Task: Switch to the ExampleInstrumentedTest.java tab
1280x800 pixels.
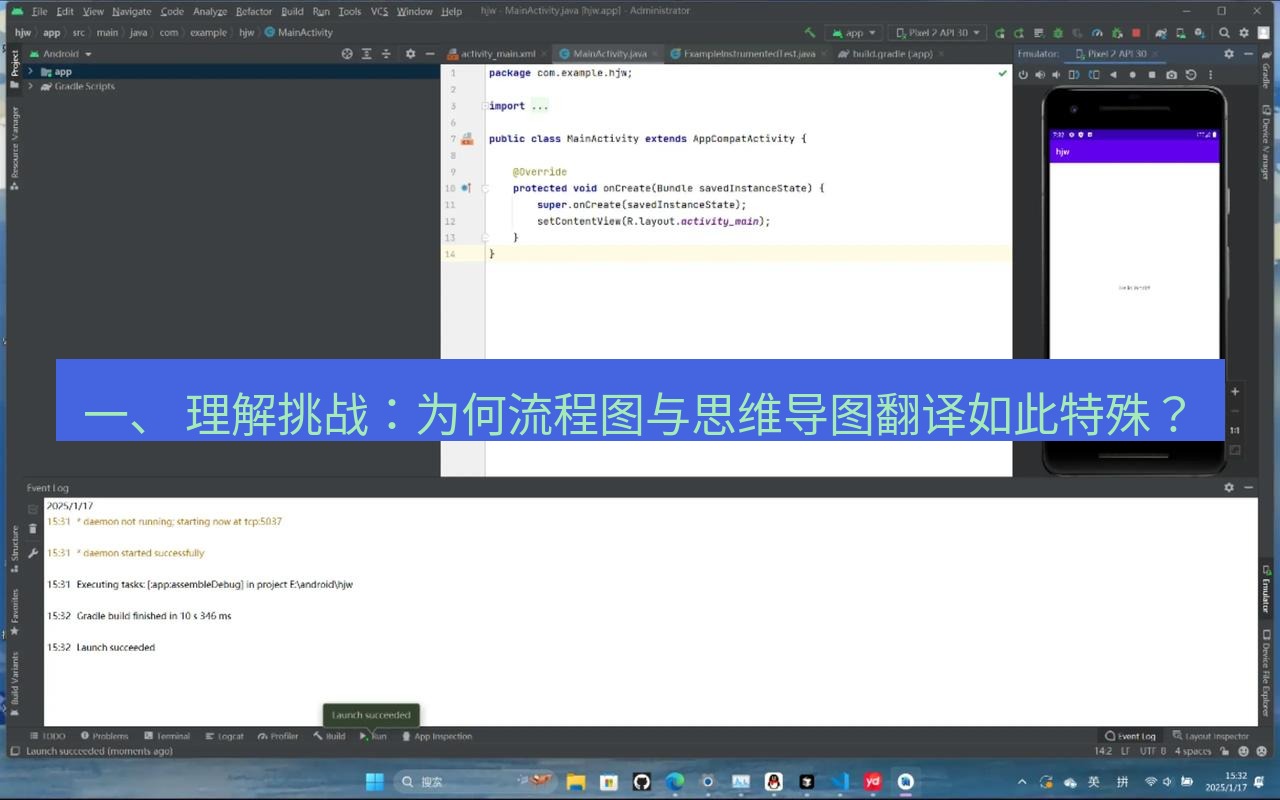Action: click(745, 54)
